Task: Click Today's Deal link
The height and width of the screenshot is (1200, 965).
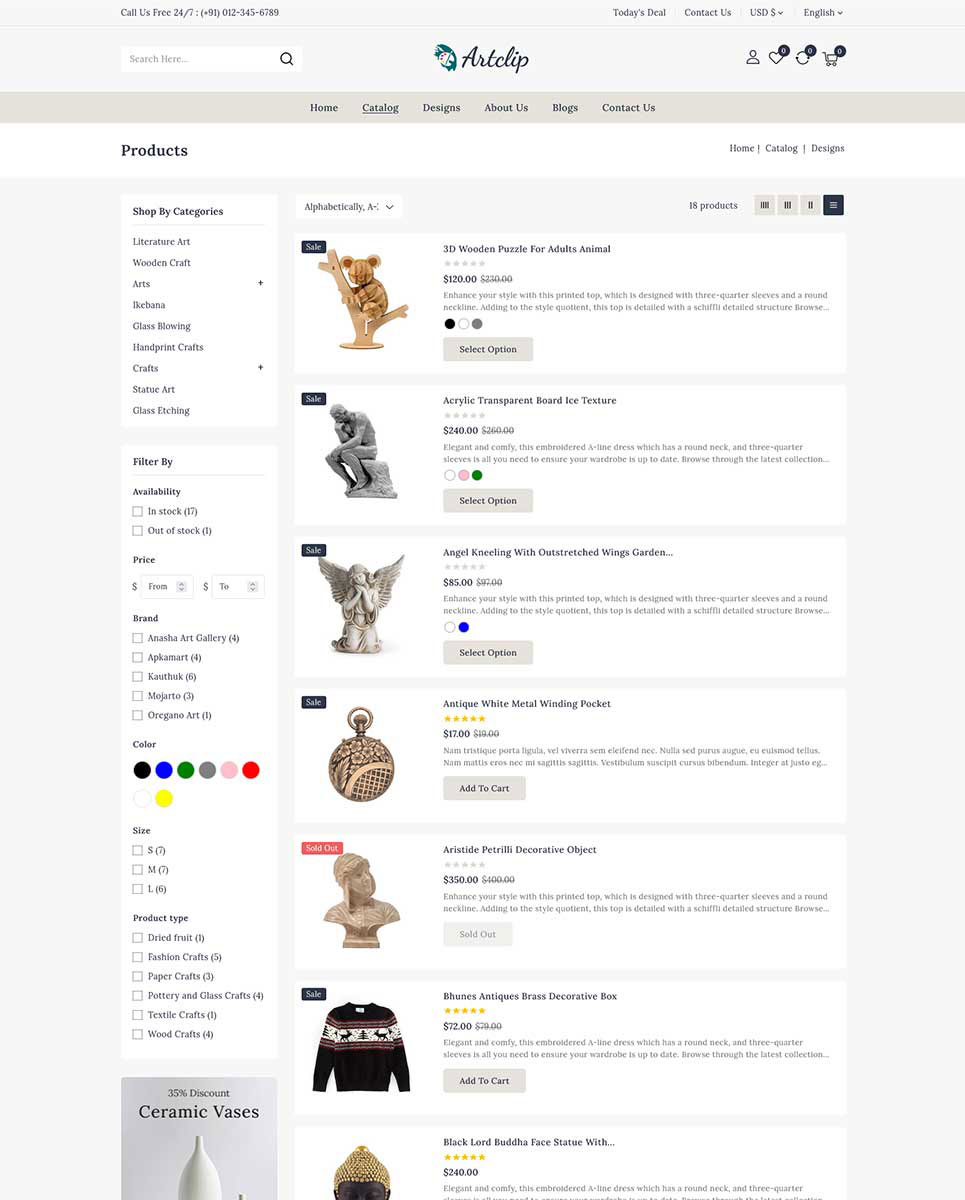Action: tap(639, 13)
